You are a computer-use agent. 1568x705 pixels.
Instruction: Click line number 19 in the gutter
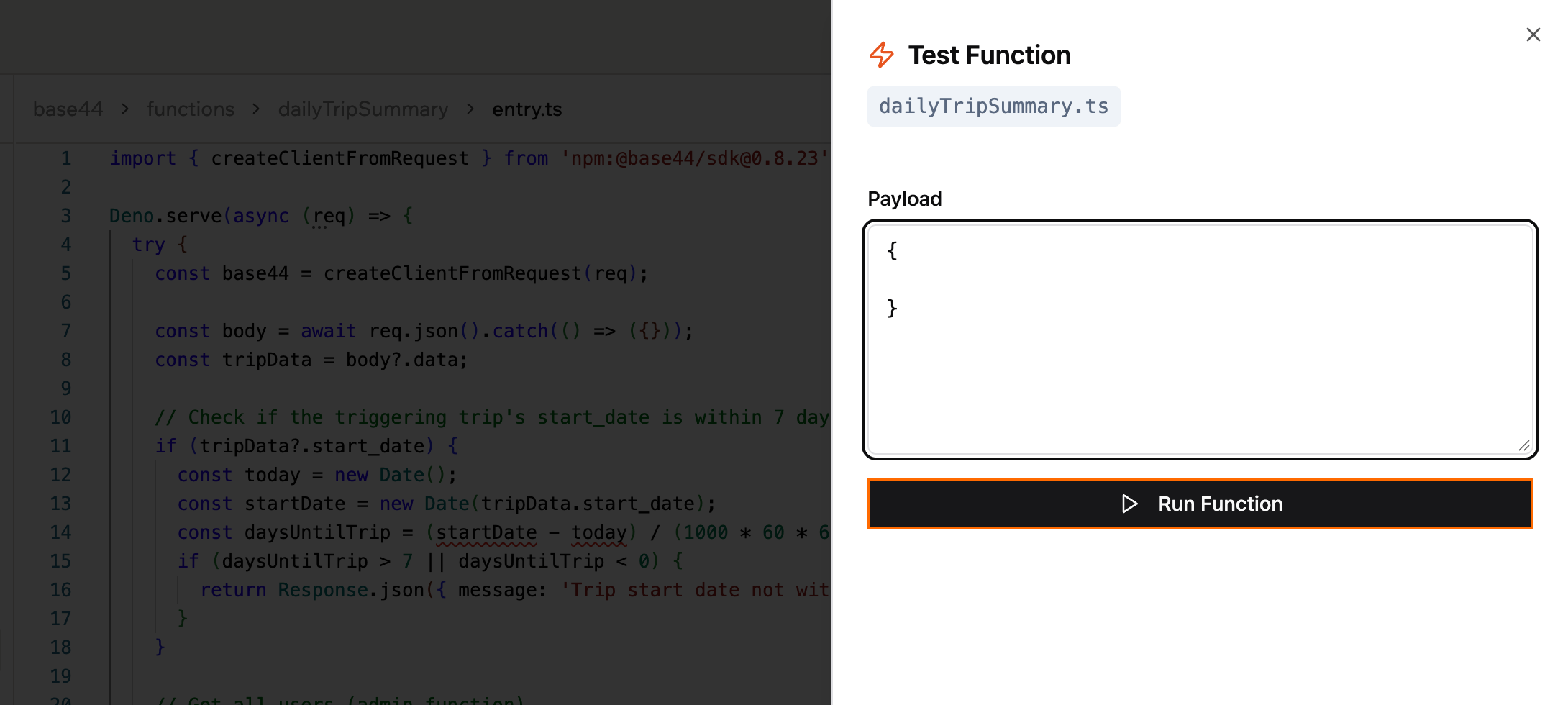click(x=60, y=676)
